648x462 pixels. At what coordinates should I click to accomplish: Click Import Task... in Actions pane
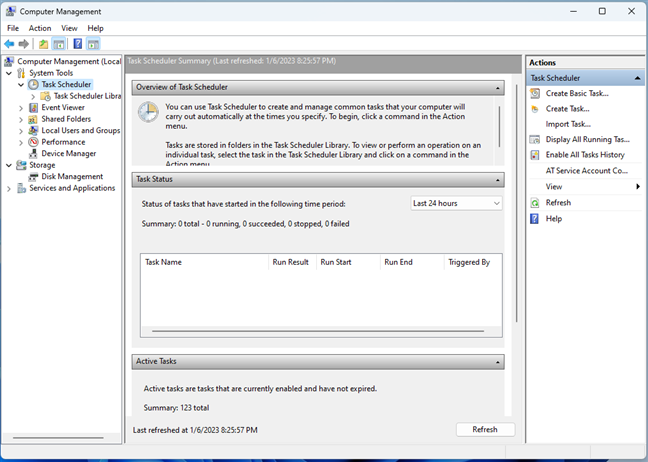(568, 124)
